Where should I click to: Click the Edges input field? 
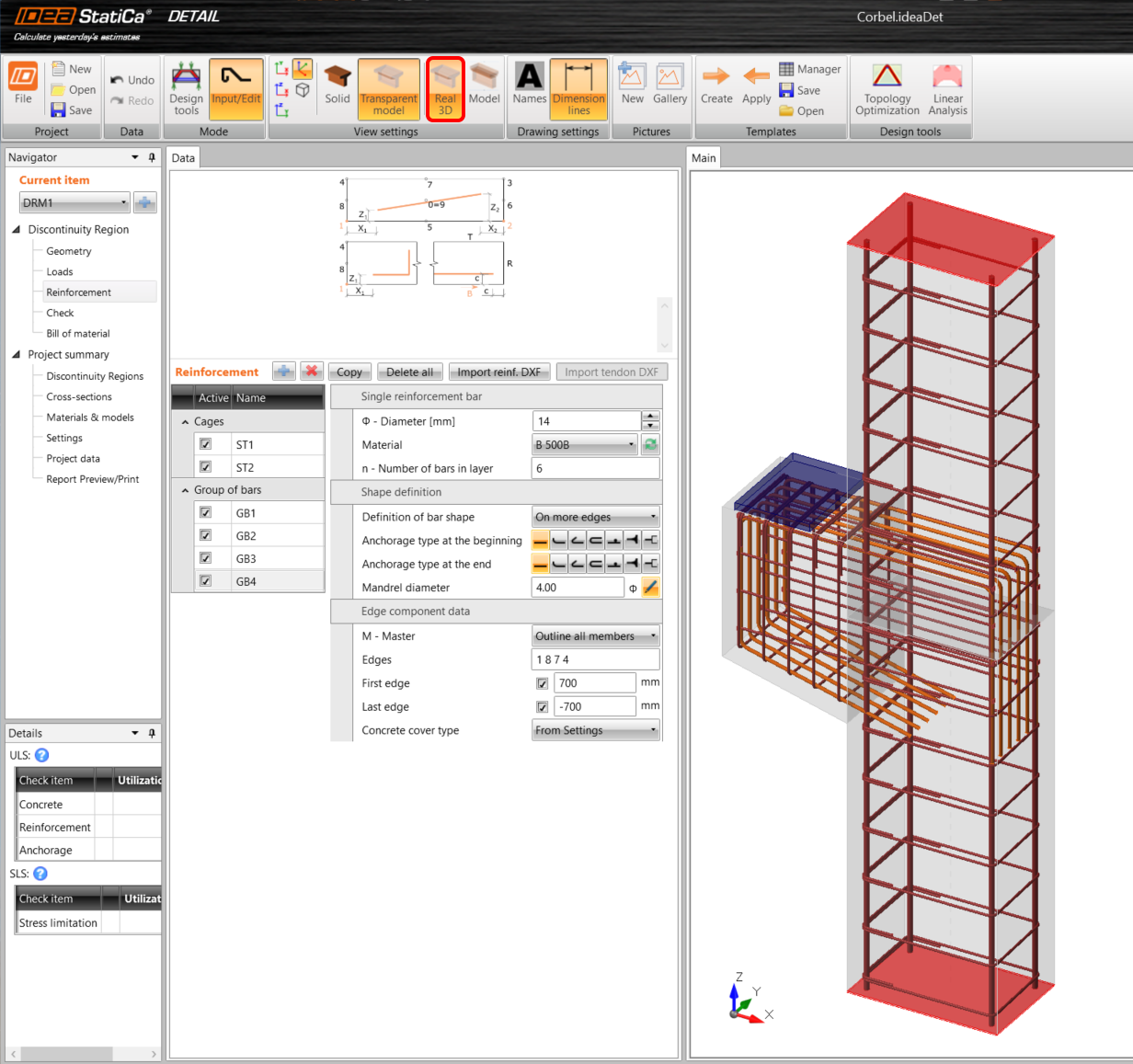click(595, 659)
